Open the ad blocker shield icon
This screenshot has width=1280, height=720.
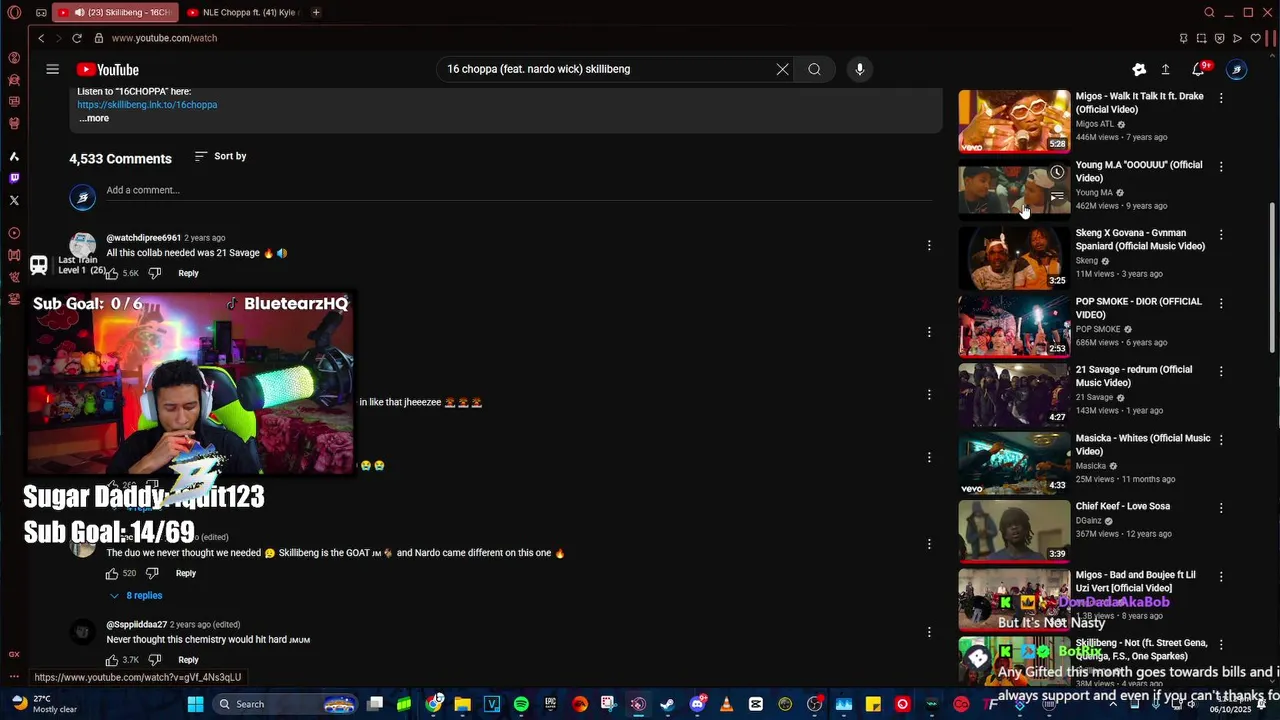[x=1219, y=38]
